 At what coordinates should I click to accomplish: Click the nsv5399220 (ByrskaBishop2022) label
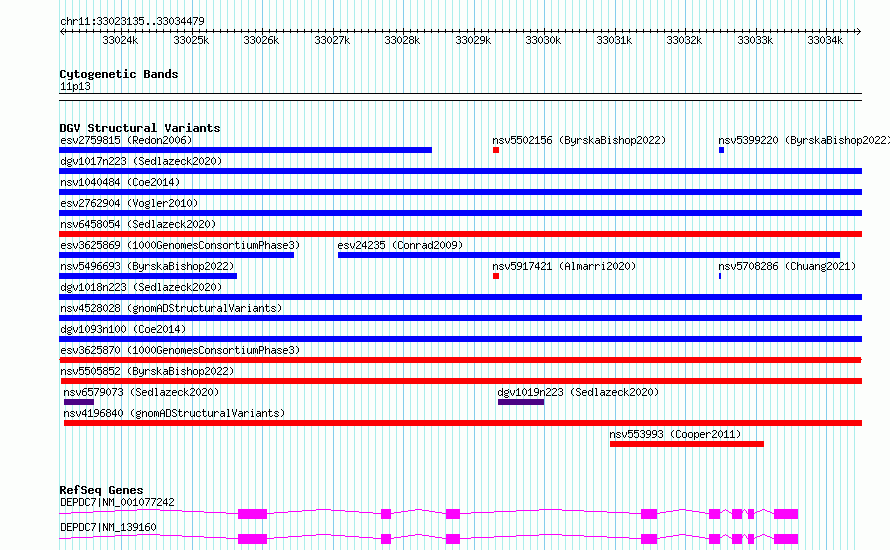tap(804, 140)
